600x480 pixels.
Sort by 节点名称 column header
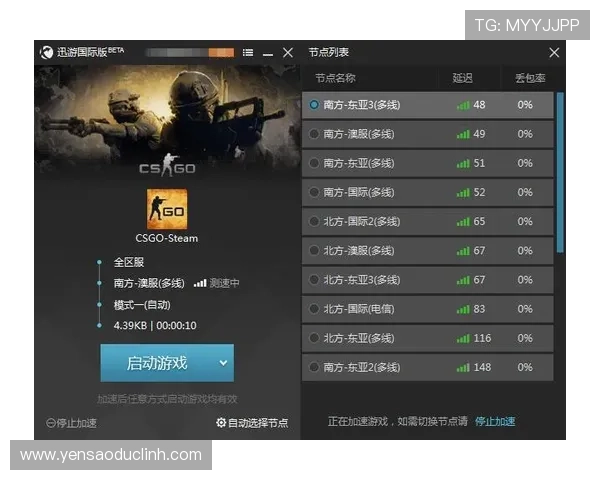[x=335, y=78]
